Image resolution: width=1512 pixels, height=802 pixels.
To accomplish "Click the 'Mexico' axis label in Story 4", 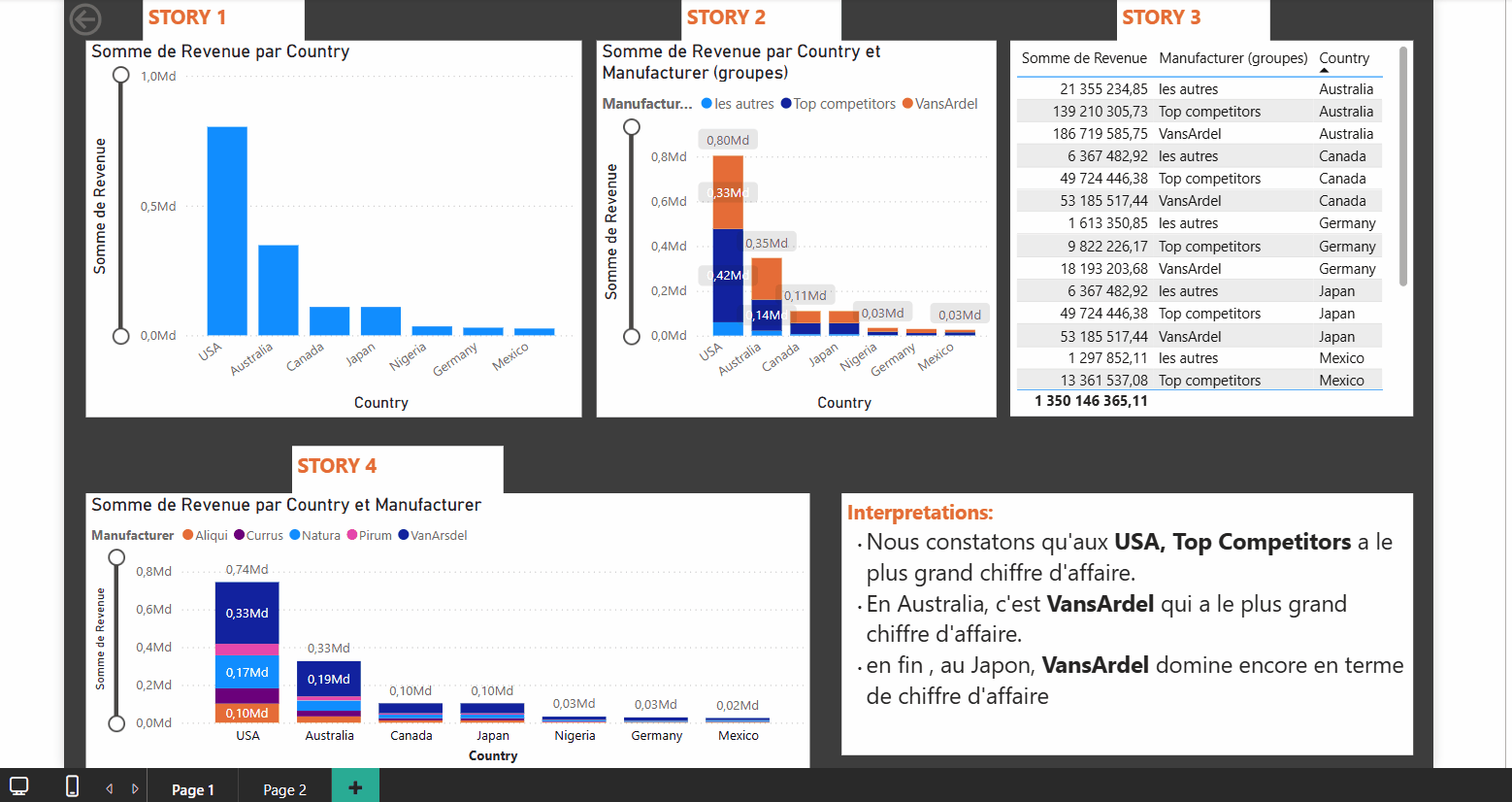I will [x=739, y=736].
